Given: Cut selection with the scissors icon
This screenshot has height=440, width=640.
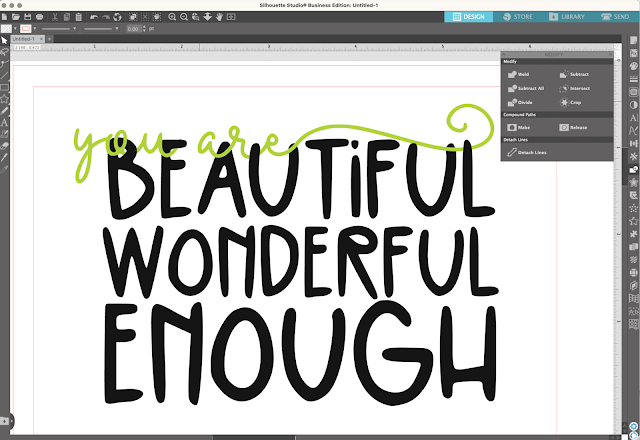Looking at the screenshot, I should [x=55, y=17].
